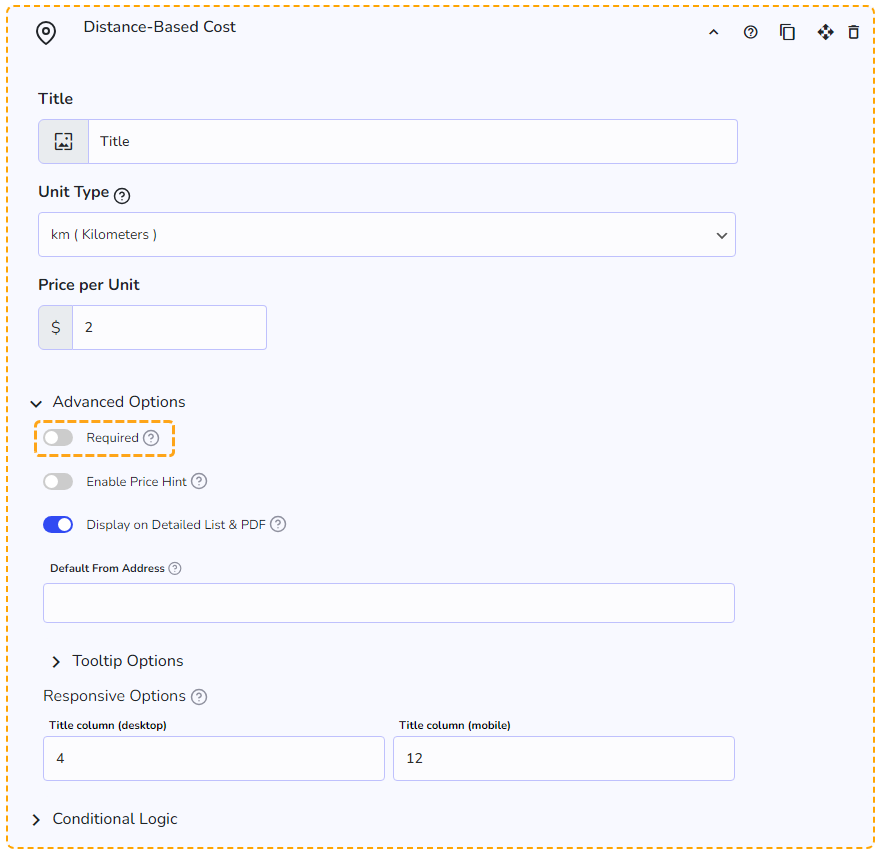Duplicate the Distance-Based Cost element
Screen dimensions: 883x856
[x=787, y=32]
